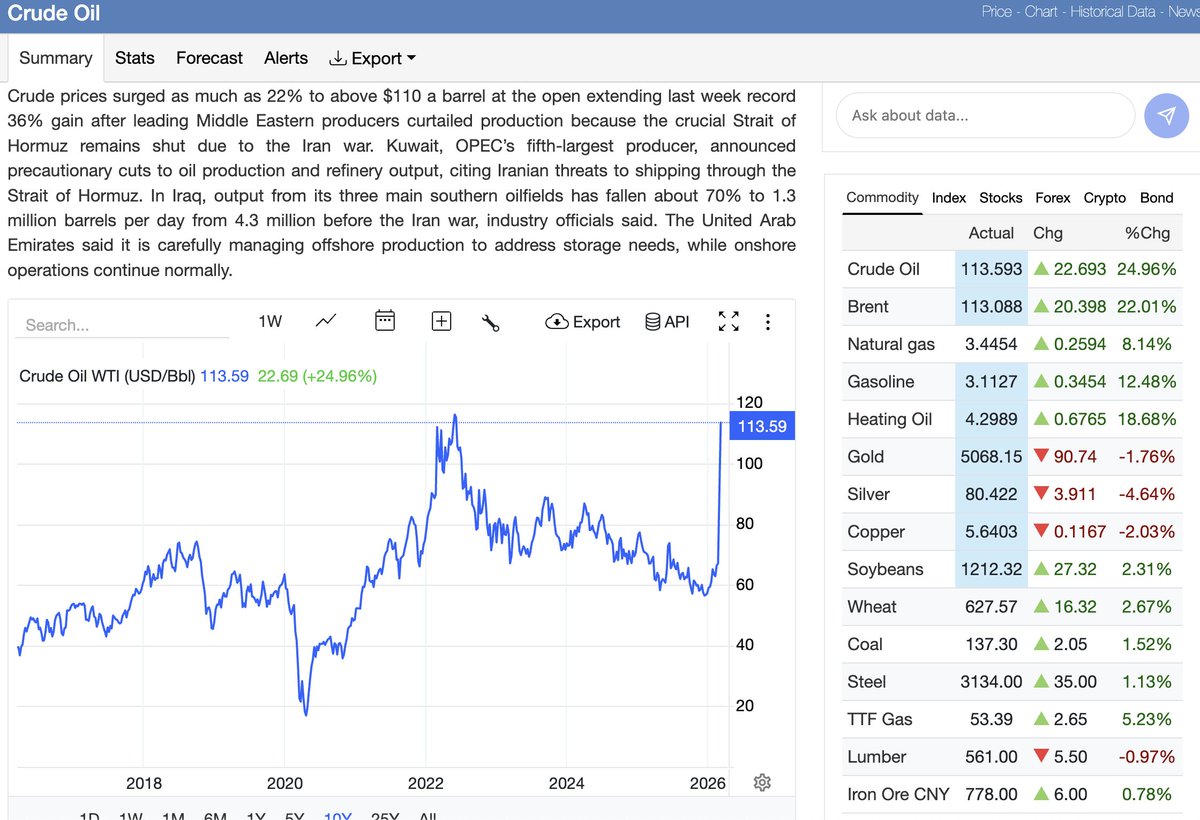The image size is (1200, 820).
Task: Open the Steel commodity link
Action: [866, 682]
